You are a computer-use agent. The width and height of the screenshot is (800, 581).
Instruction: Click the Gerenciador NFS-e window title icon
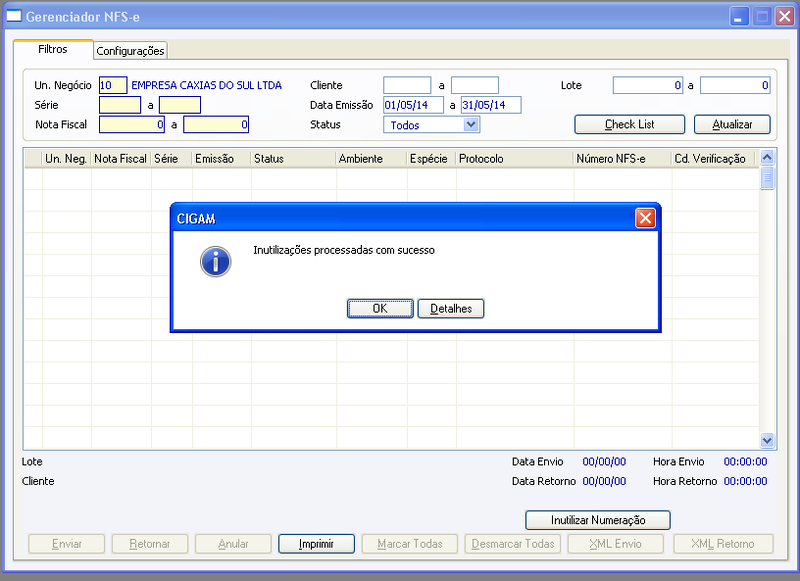[x=14, y=16]
